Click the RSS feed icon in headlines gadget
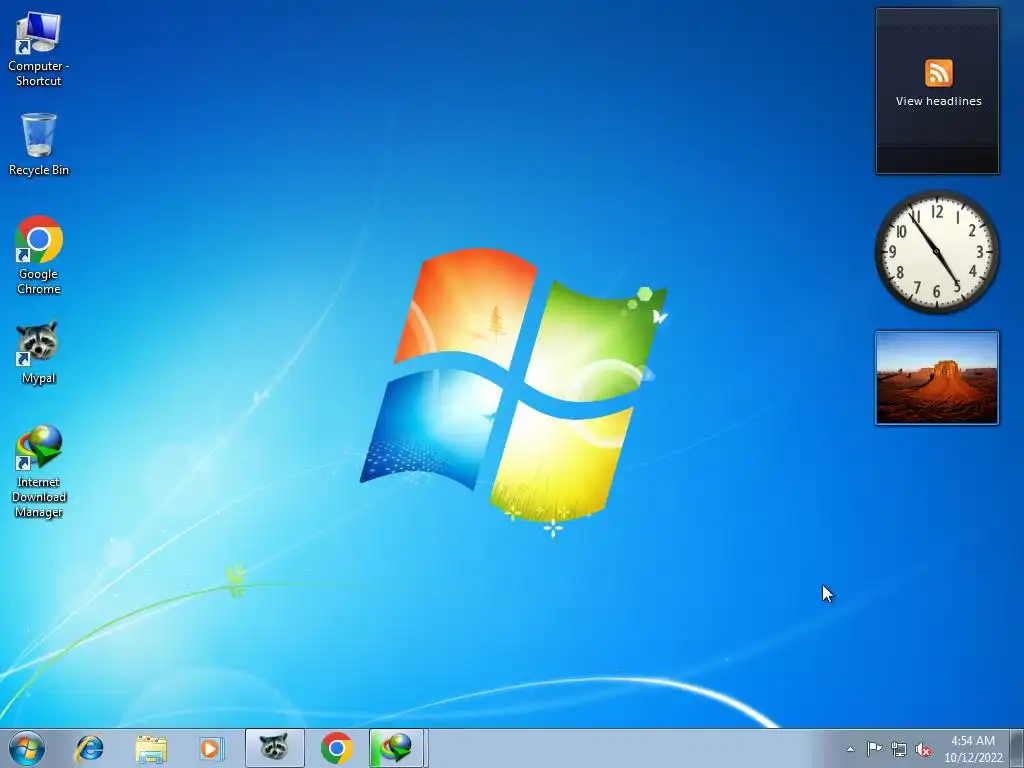1024x768 pixels. pyautogui.click(x=938, y=72)
